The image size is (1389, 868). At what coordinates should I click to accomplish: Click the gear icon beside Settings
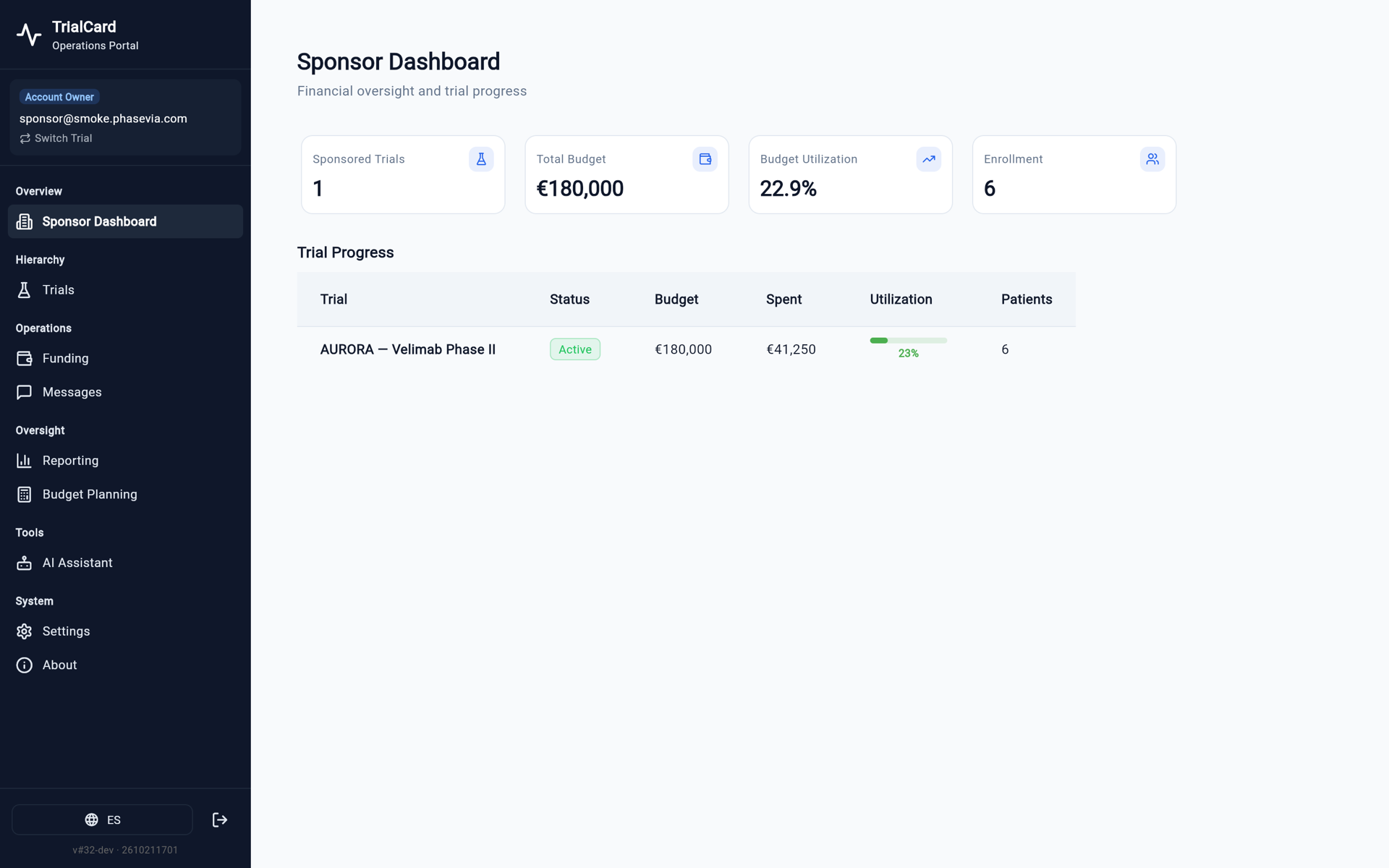point(24,631)
